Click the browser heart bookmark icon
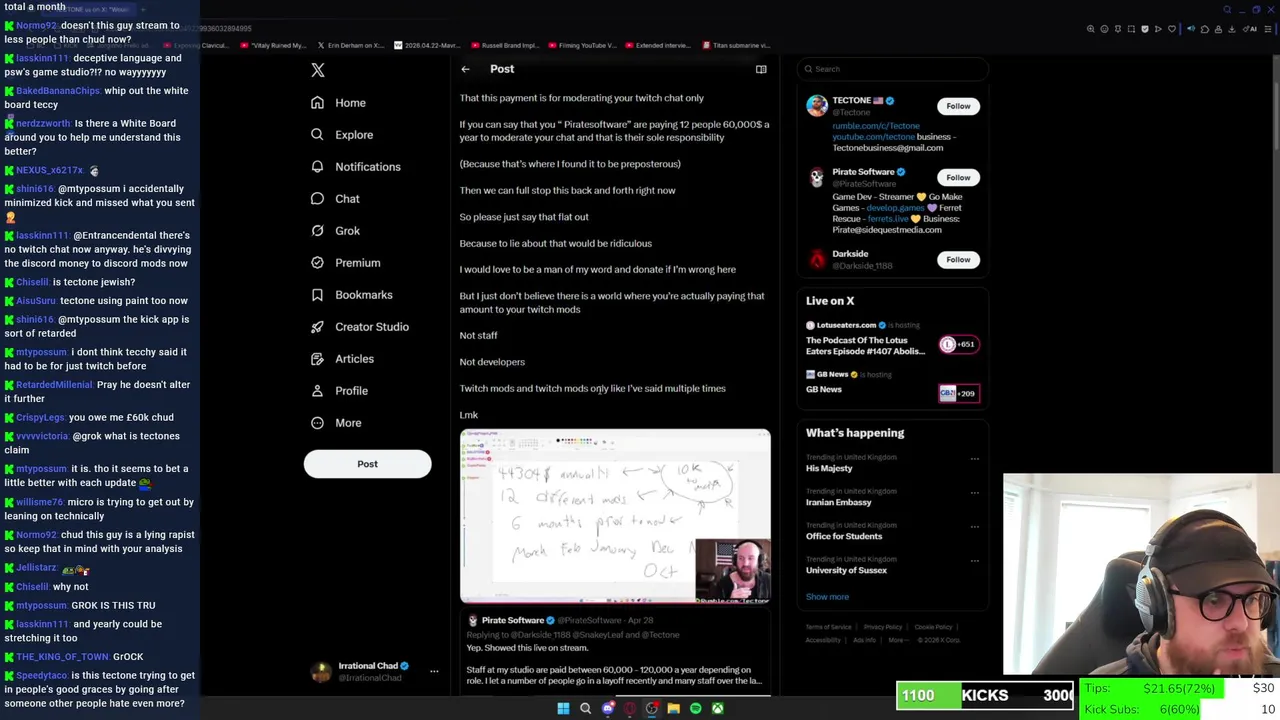 click(x=1172, y=29)
